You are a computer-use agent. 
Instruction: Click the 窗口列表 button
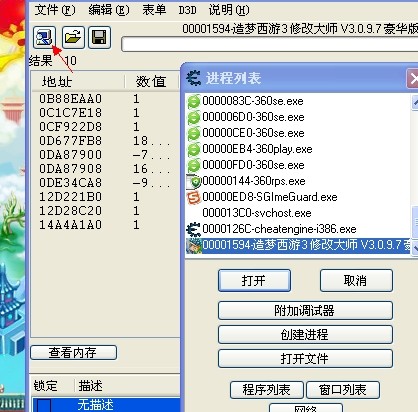point(343,390)
